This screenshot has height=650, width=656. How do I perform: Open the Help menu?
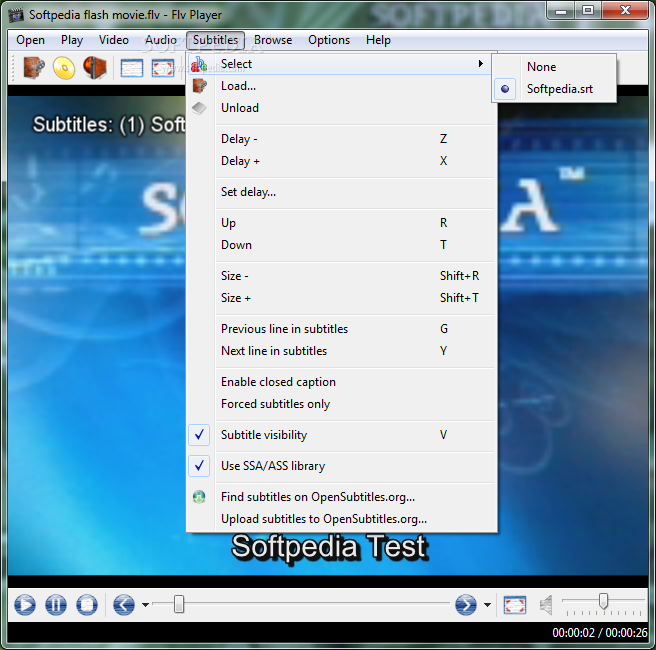tap(378, 40)
